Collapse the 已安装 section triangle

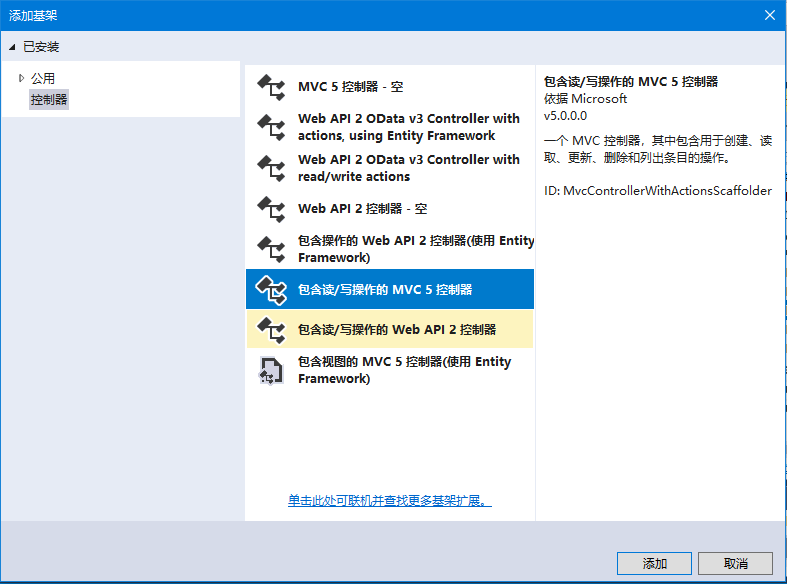click(x=12, y=47)
